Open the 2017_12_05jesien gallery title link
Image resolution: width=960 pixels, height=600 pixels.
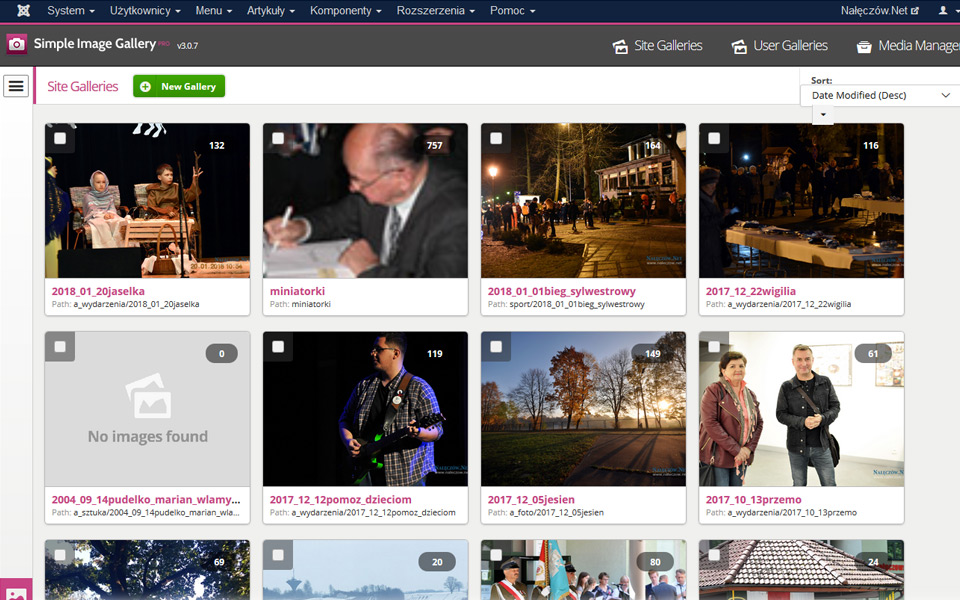tap(531, 500)
